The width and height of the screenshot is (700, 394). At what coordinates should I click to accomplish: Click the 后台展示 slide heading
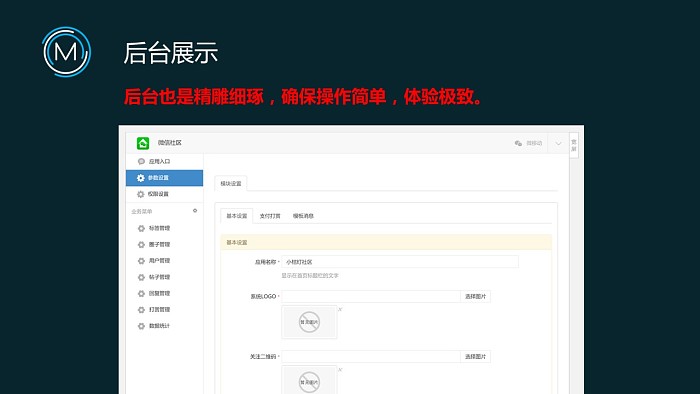(x=171, y=53)
